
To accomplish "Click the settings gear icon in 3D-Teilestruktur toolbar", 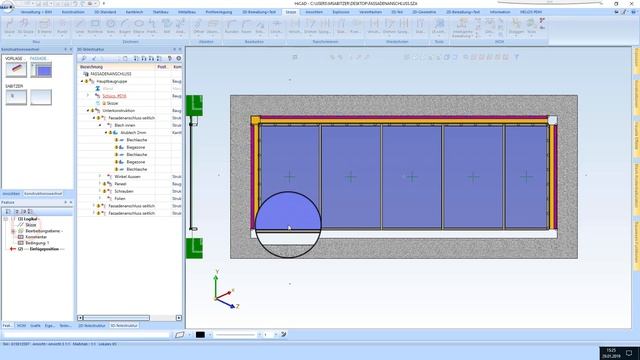I will tap(178, 58).
